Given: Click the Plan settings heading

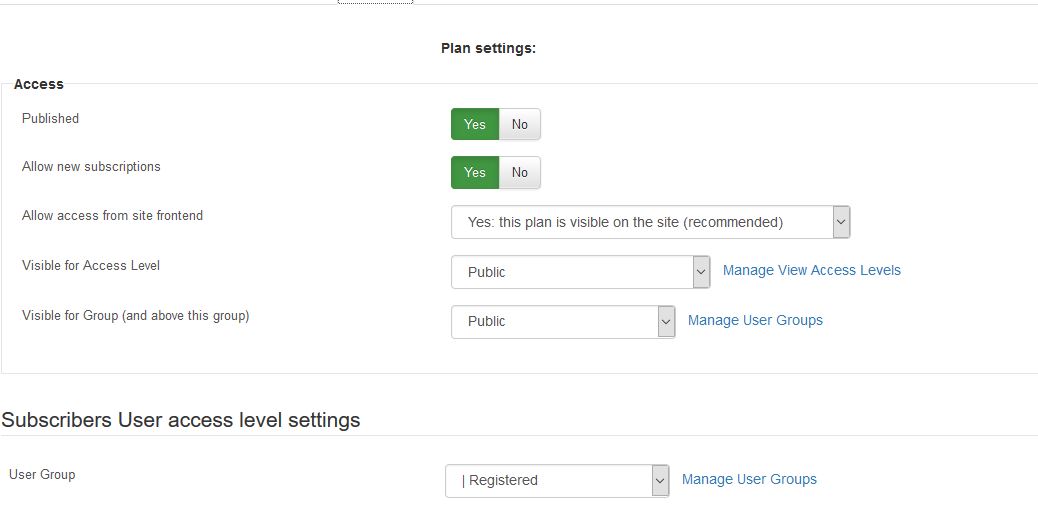Looking at the screenshot, I should pos(489,48).
